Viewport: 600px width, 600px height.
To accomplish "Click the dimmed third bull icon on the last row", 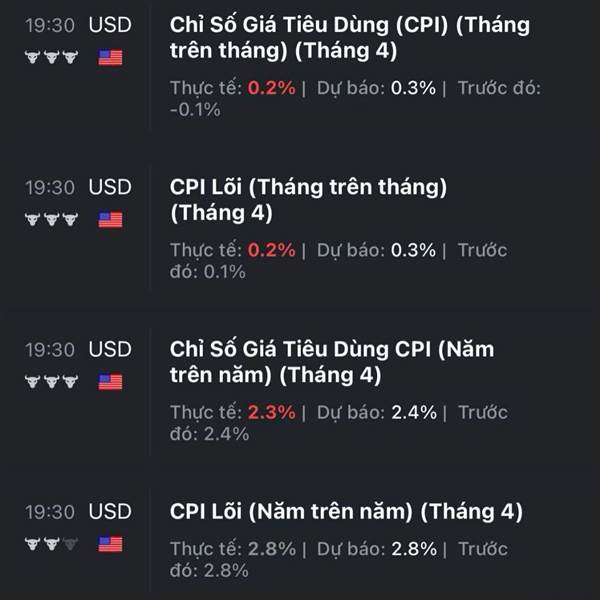I will [70, 544].
